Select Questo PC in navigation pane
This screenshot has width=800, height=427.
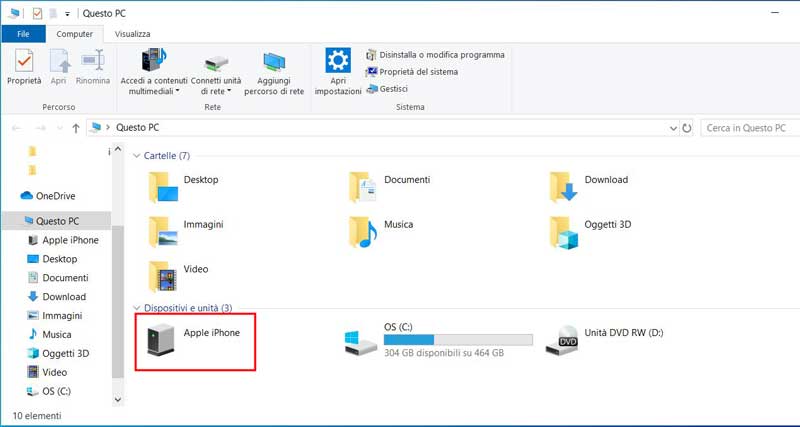click(x=56, y=221)
